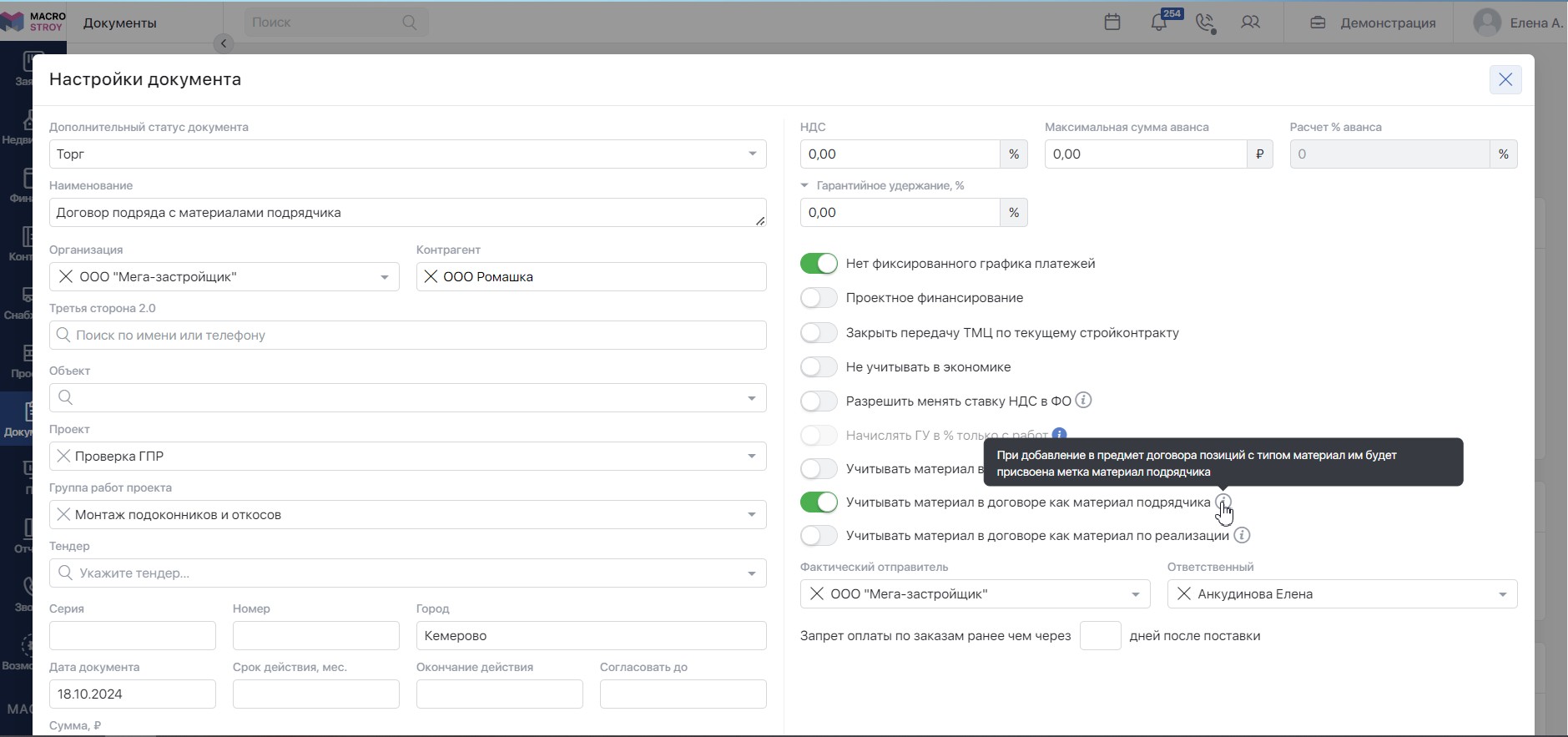Click the phone calls icon in header
The width and height of the screenshot is (1568, 737).
(1205, 23)
